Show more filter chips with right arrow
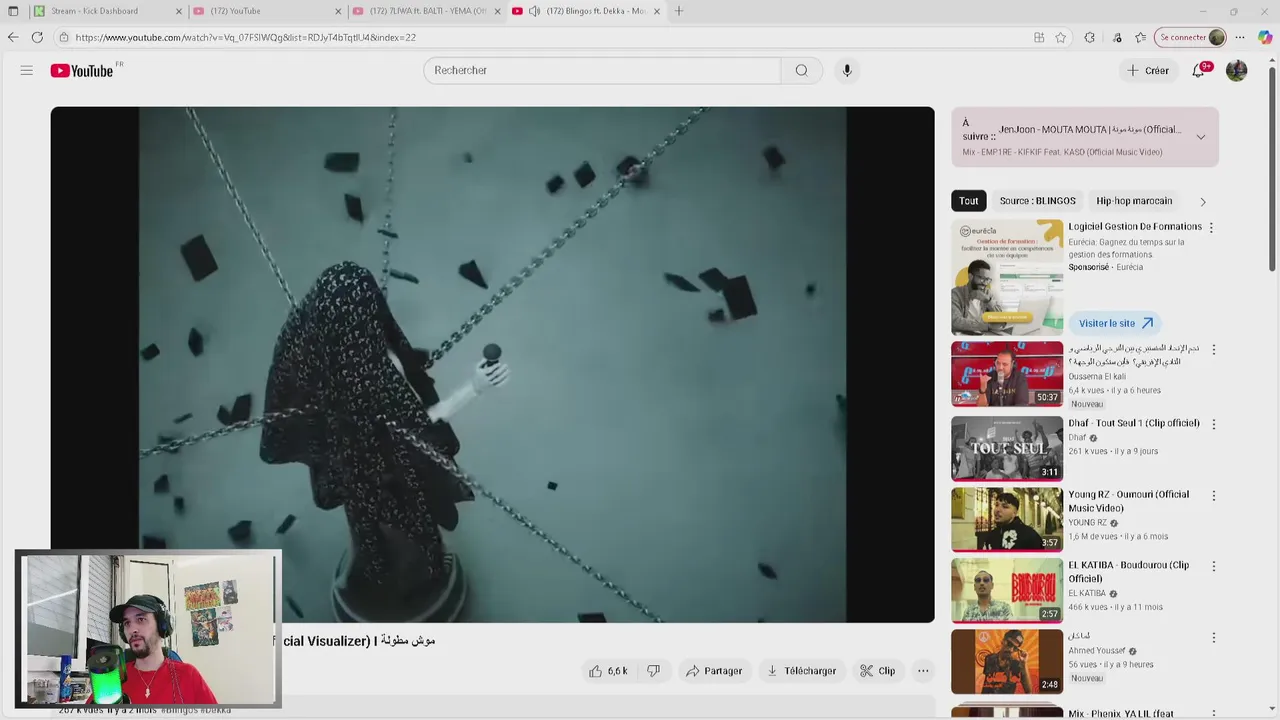This screenshot has height=720, width=1280. 1203,201
